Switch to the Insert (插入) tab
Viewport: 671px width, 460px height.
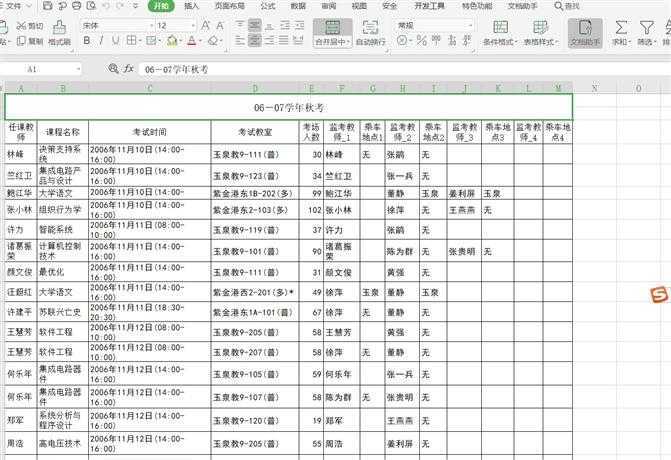191,6
